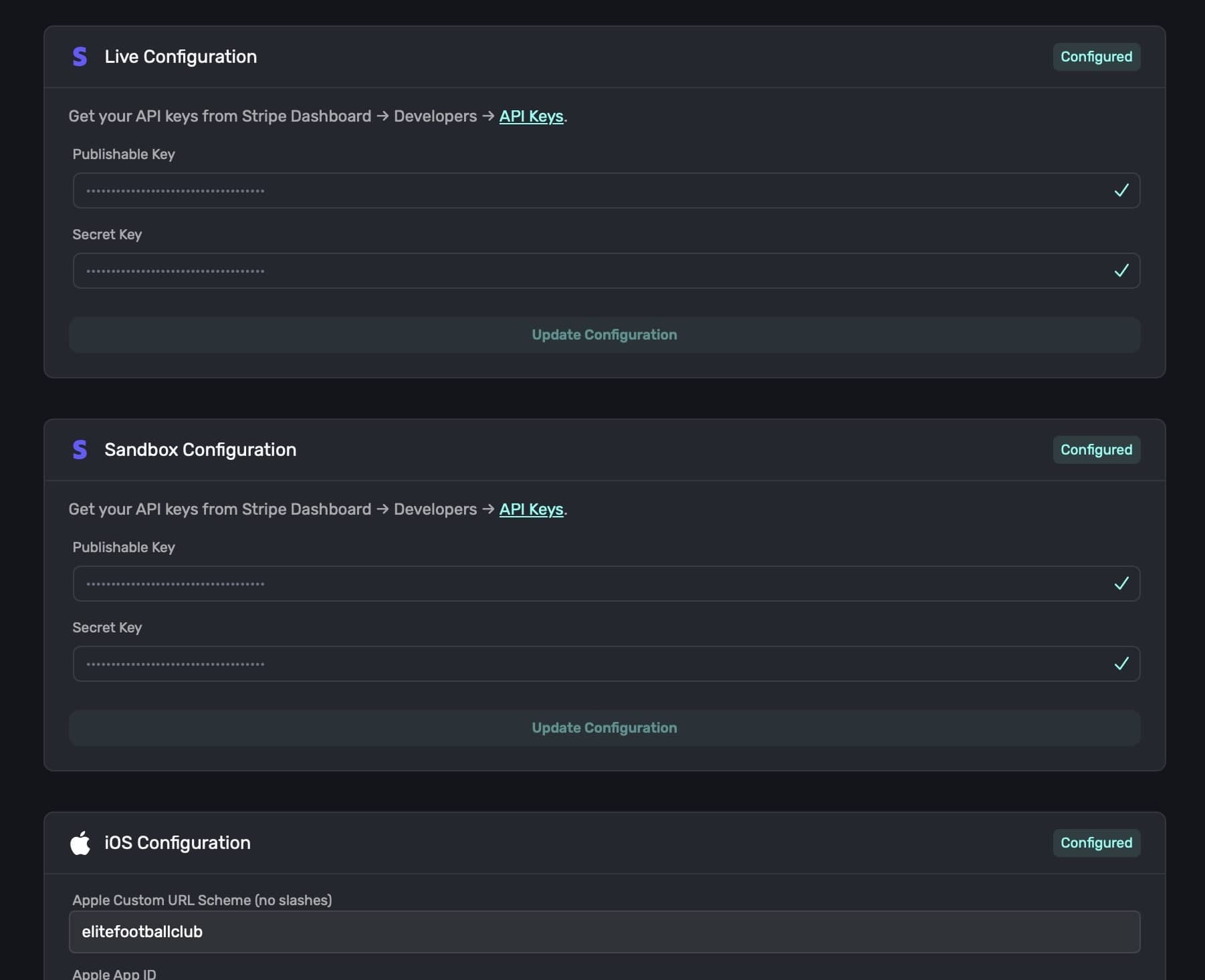This screenshot has height=980, width=1205.
Task: Click checkmark in Live Publishable Key field
Action: [x=1121, y=191]
